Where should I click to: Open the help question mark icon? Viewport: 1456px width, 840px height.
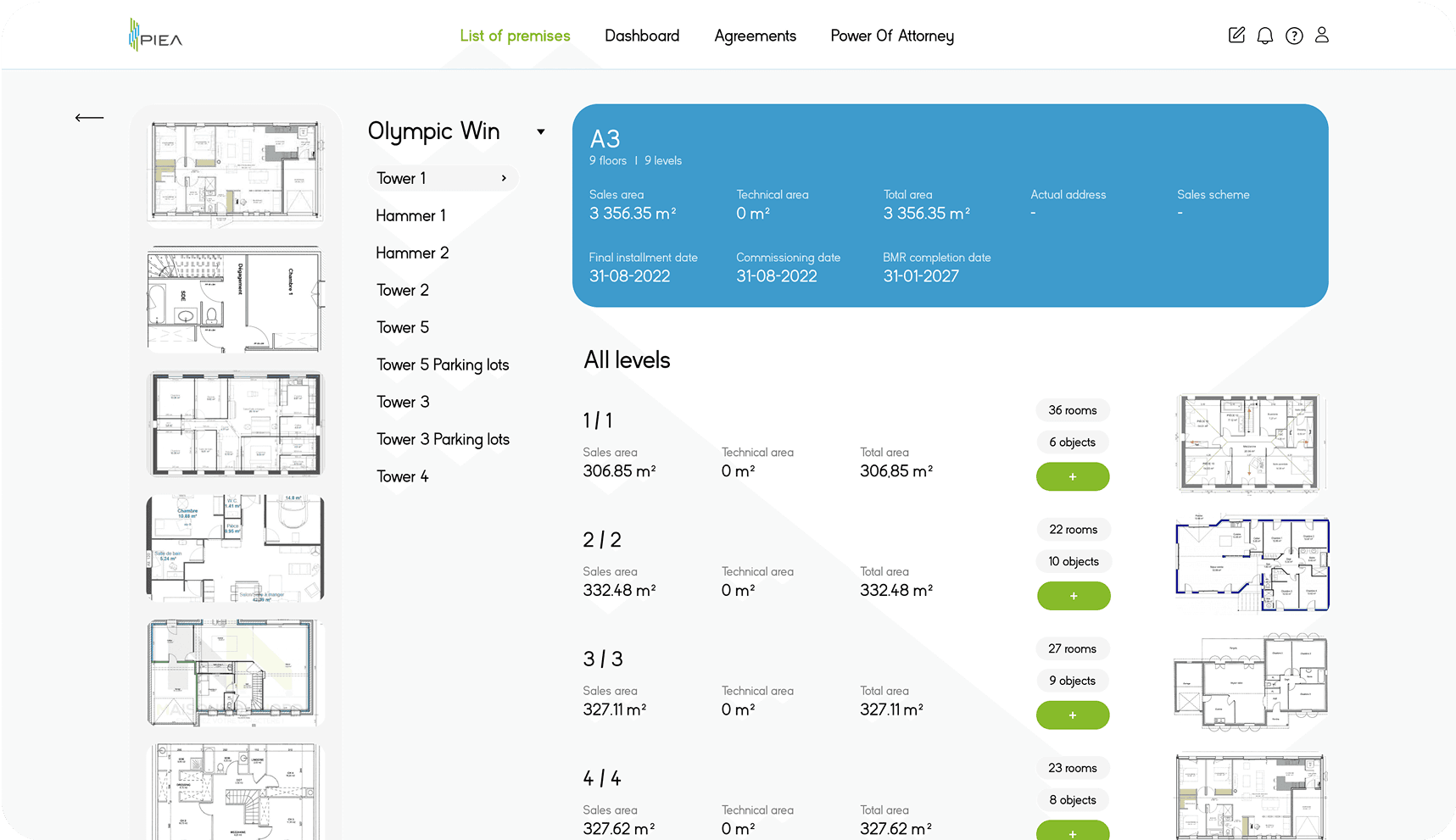(x=1293, y=36)
